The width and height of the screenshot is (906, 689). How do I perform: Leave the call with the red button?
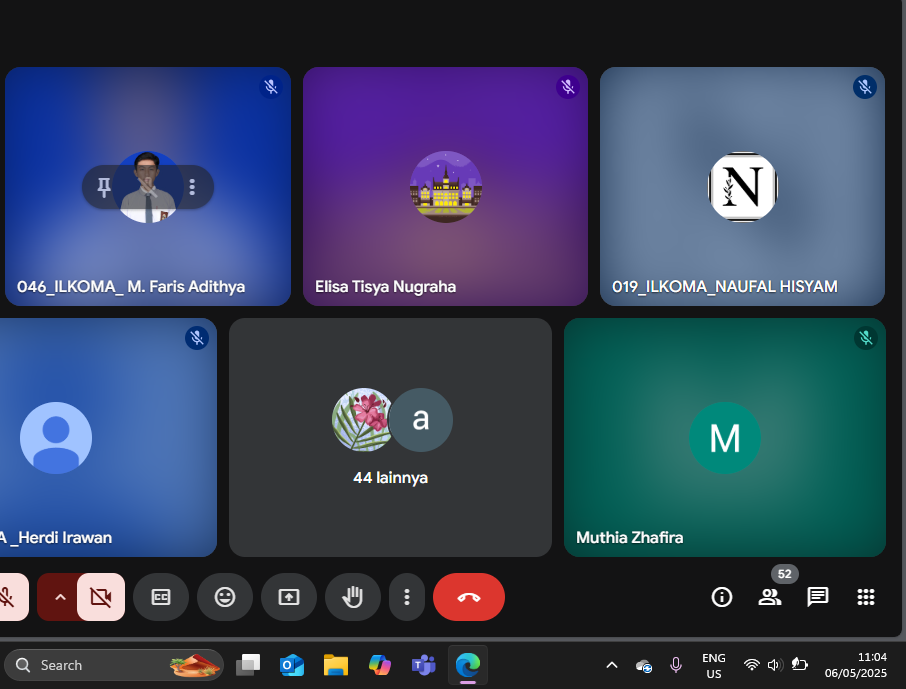468,597
